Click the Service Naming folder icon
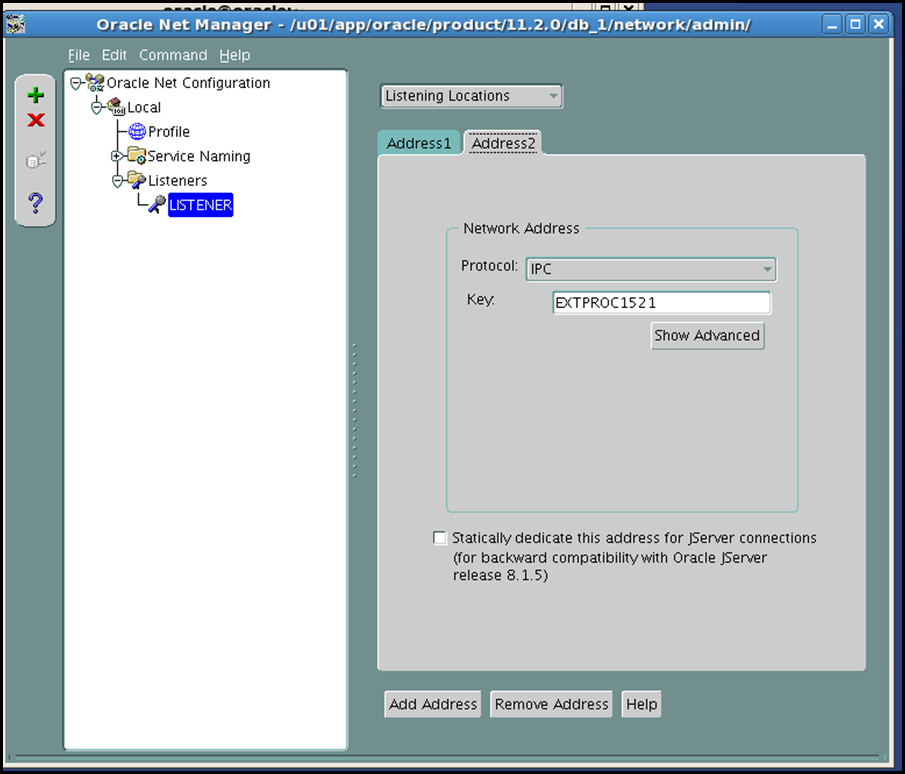The image size is (905, 774). [x=137, y=156]
